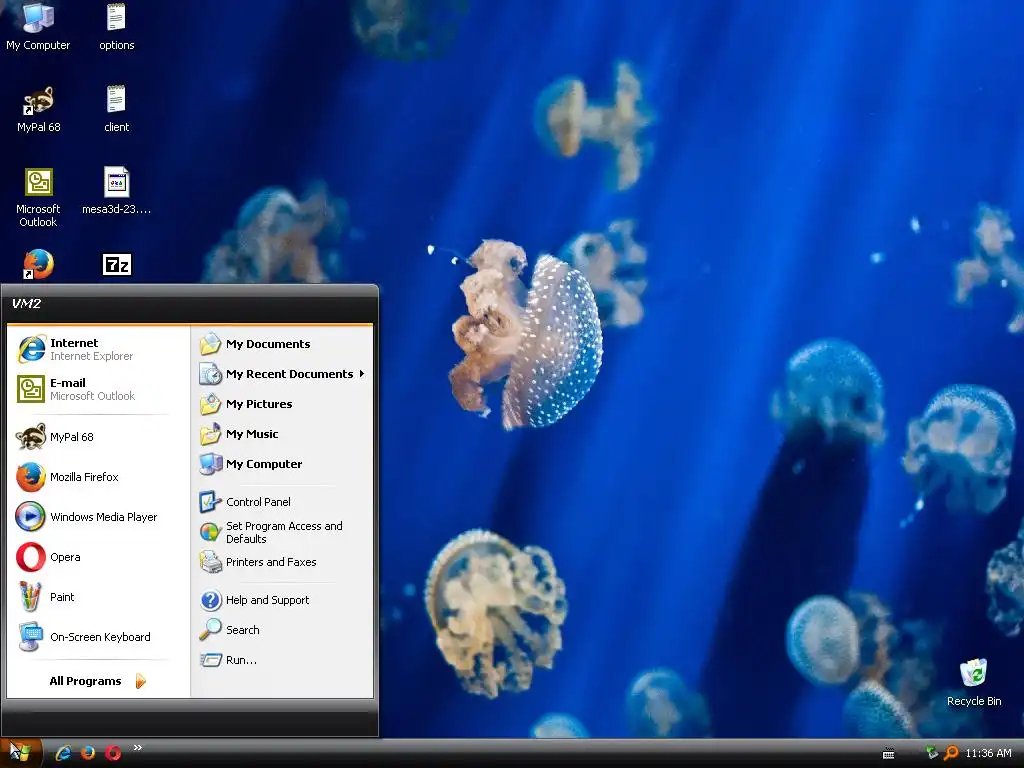Open Control Panel from Start menu

[x=282, y=502]
